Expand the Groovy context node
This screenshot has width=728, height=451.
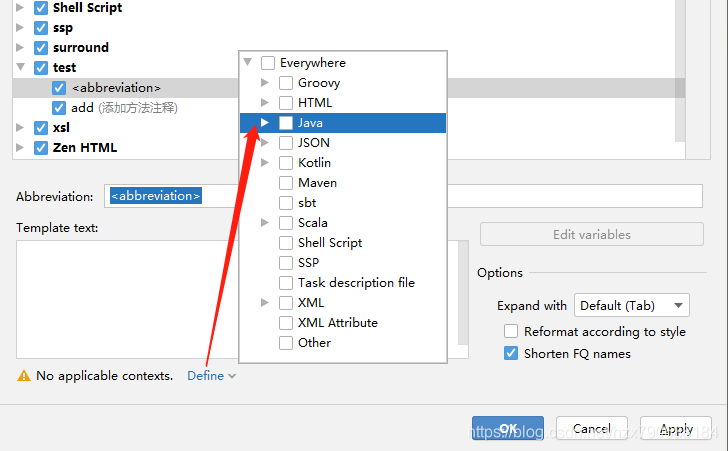(x=264, y=83)
